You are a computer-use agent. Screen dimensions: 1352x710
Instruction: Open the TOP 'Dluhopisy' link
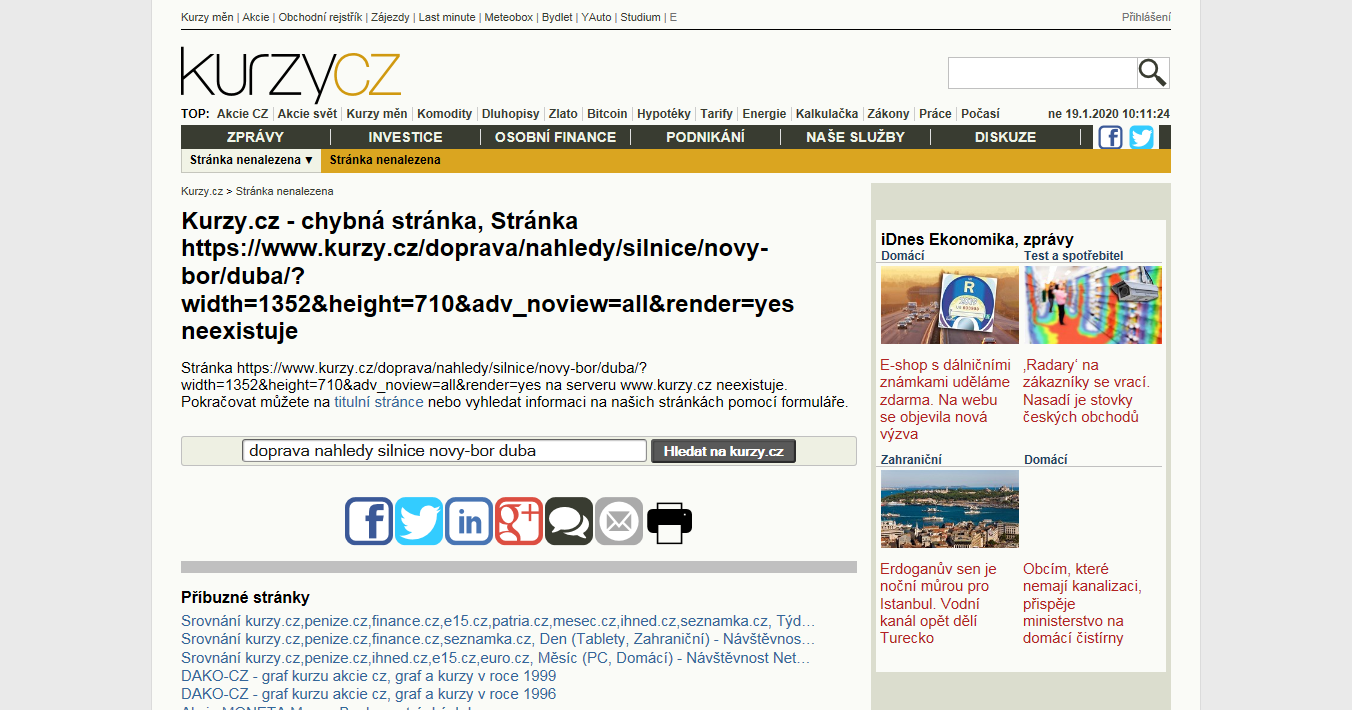510,114
